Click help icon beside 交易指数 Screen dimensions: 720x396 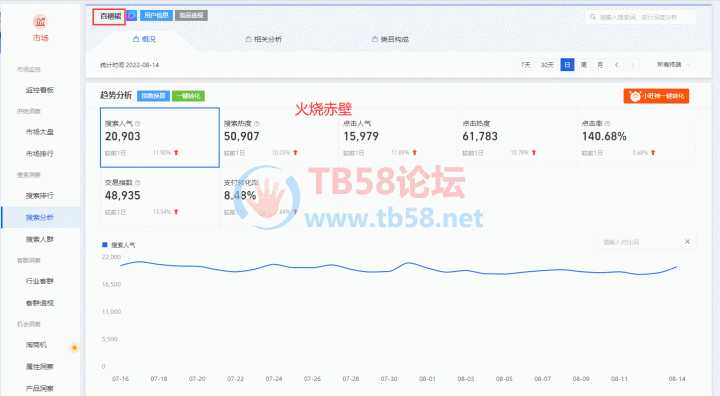[138, 183]
